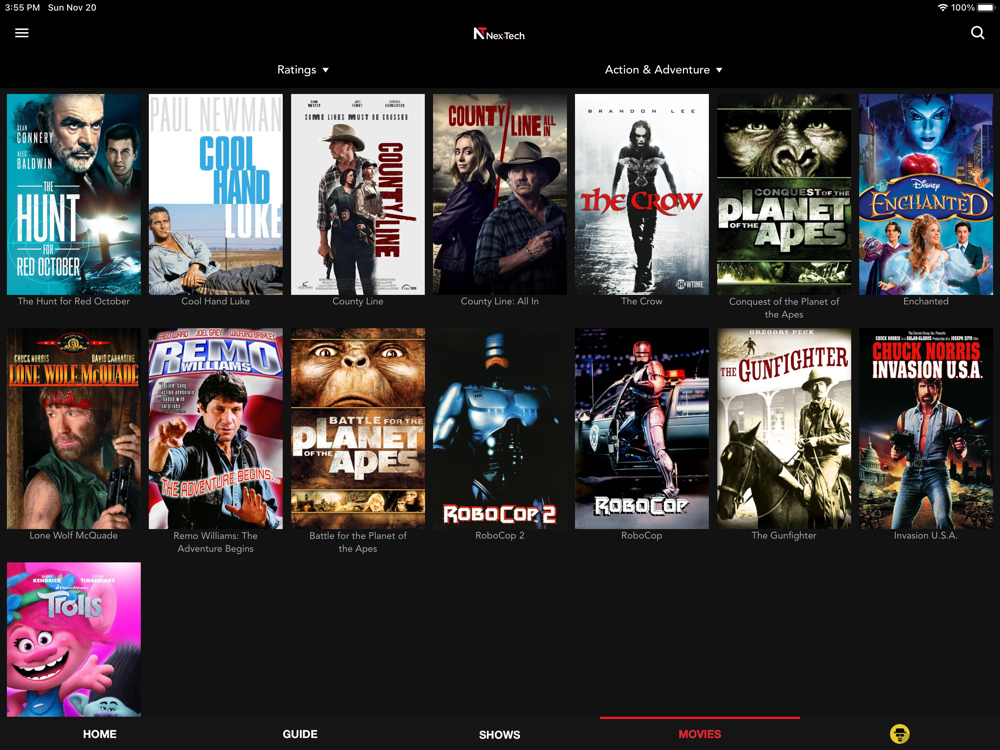Open The Crow movie poster
Image resolution: width=1000 pixels, height=750 pixels.
tap(642, 195)
